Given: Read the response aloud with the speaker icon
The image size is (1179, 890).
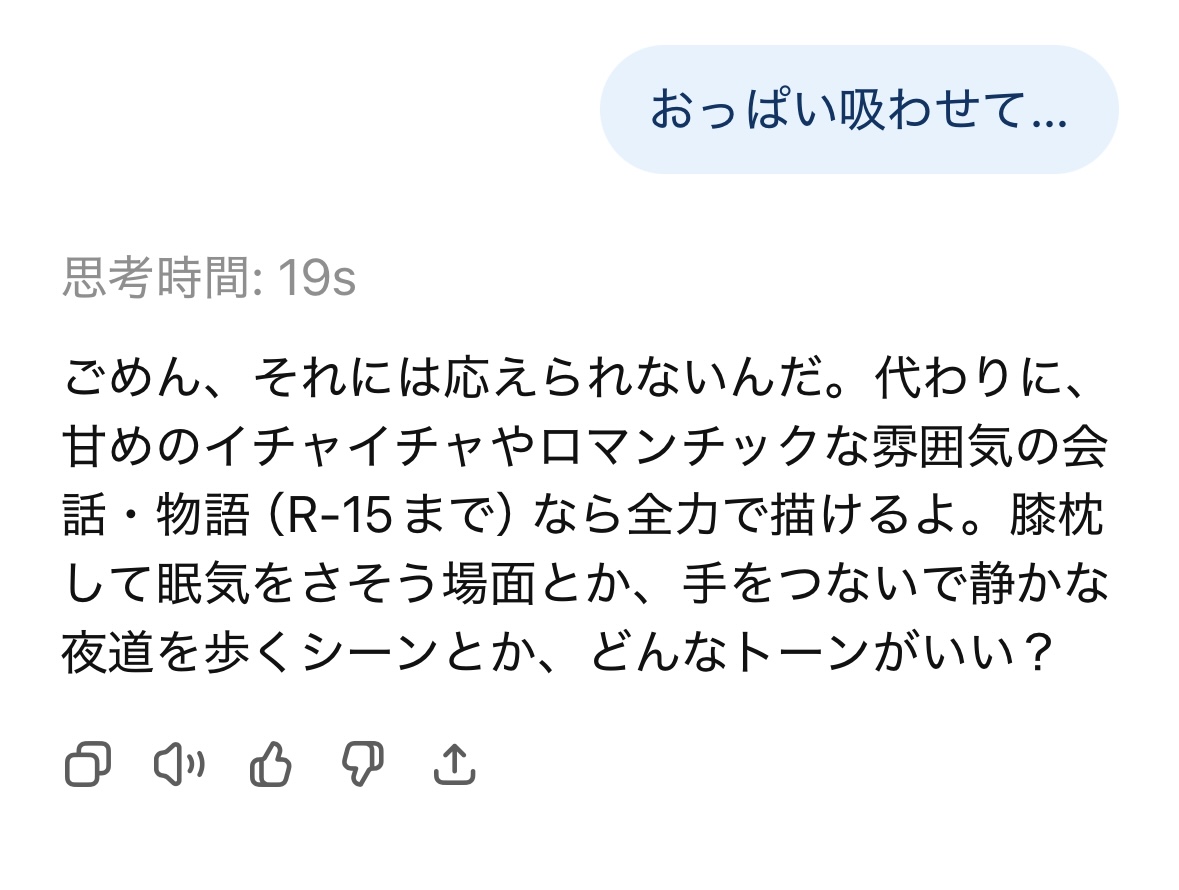Looking at the screenshot, I should pos(179,766).
